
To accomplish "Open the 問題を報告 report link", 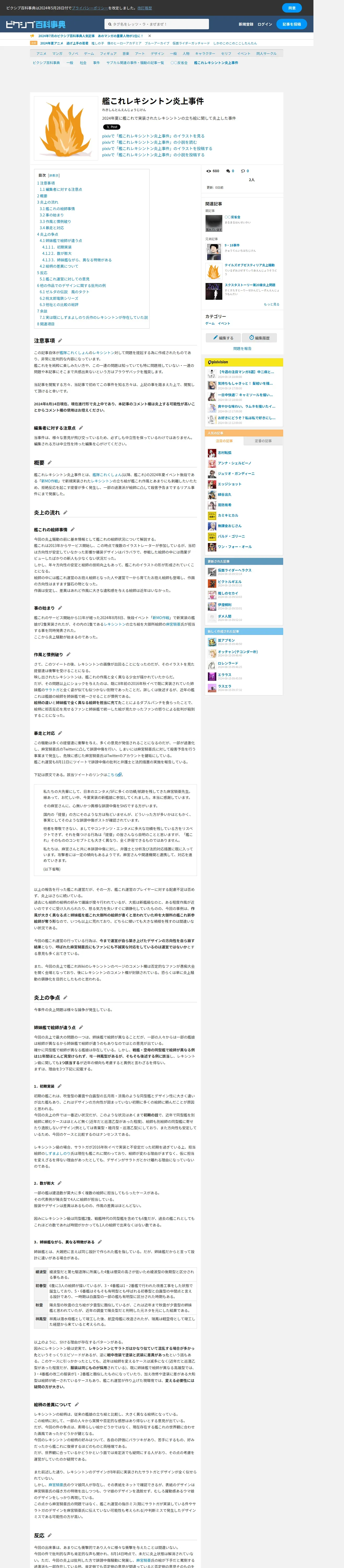I will tap(242, 349).
